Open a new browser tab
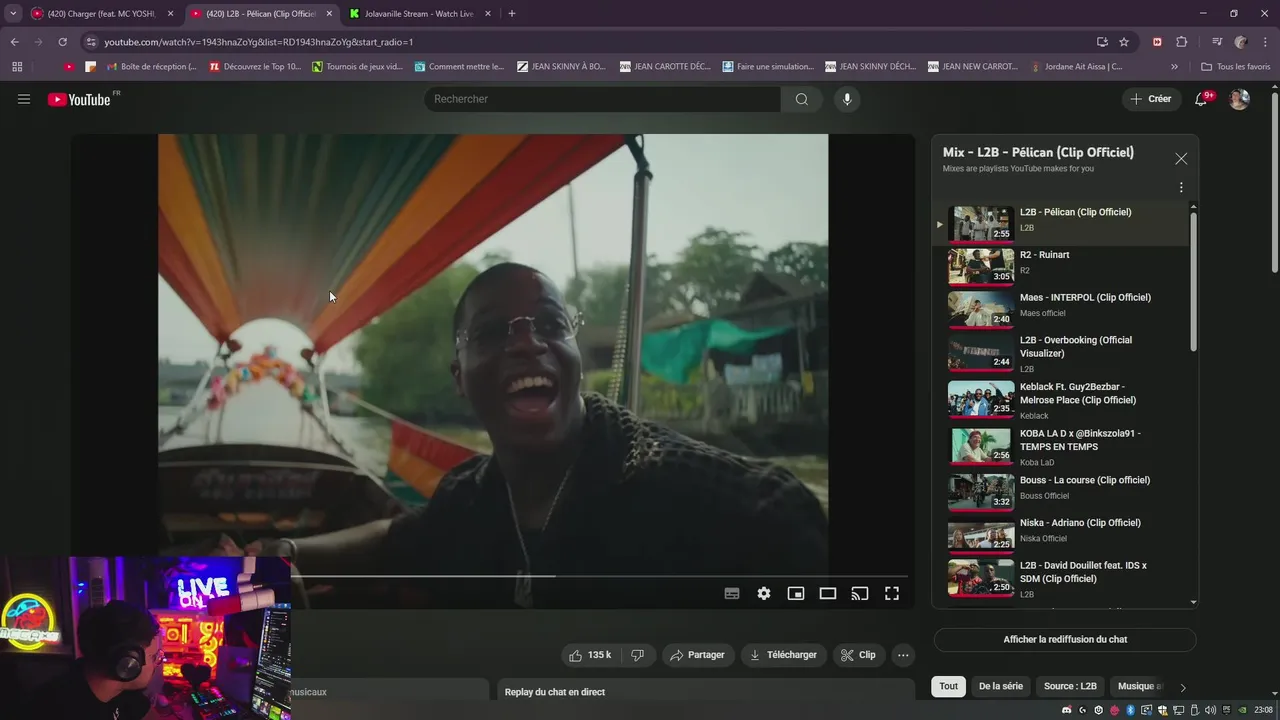The width and height of the screenshot is (1280, 720). (x=512, y=14)
